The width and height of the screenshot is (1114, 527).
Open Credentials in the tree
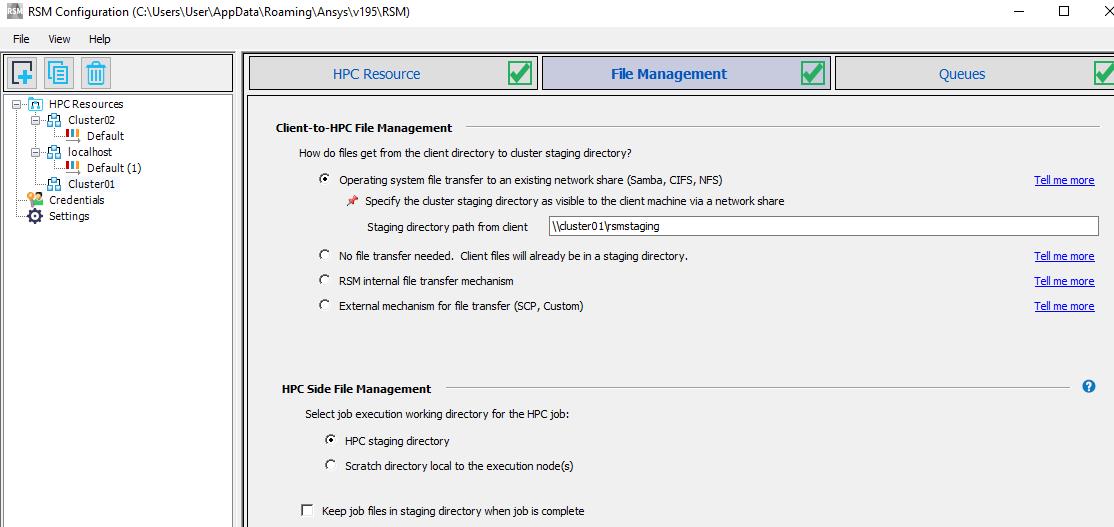pos(77,200)
